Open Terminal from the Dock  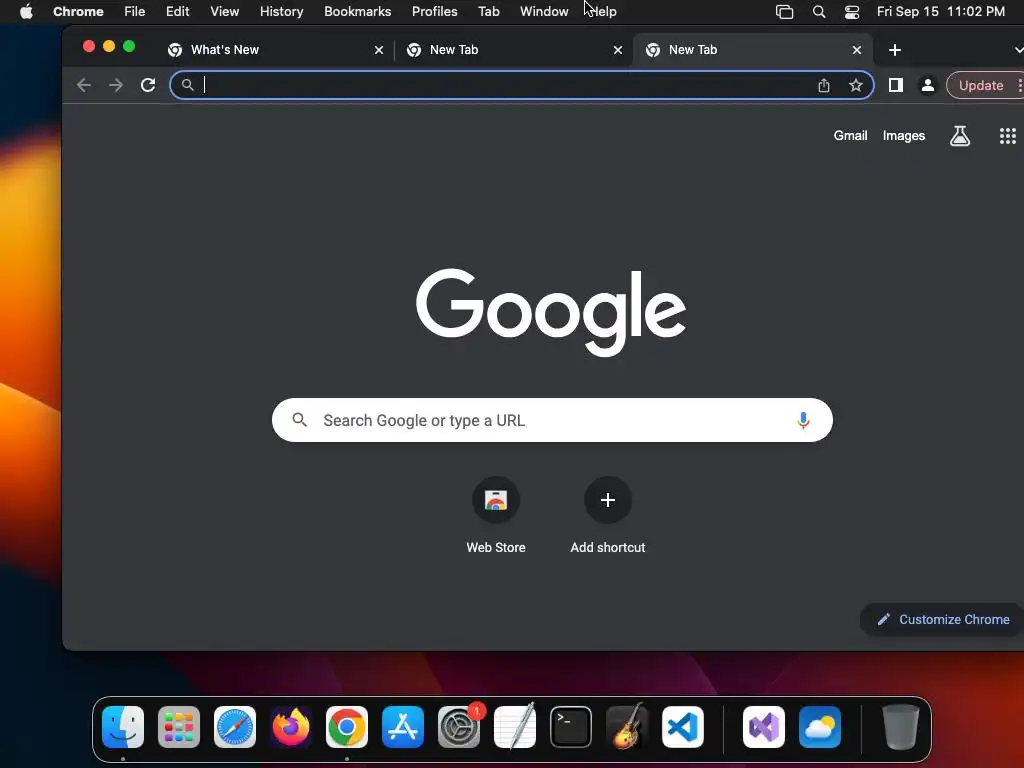coord(571,727)
